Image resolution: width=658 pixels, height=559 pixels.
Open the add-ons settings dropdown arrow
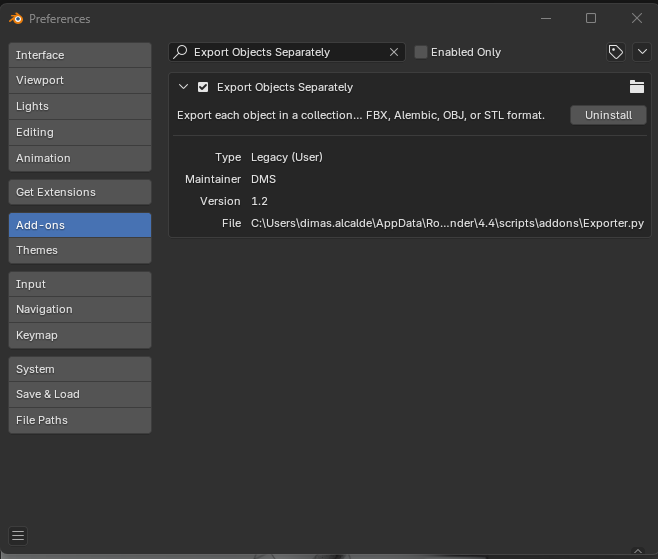click(x=642, y=52)
